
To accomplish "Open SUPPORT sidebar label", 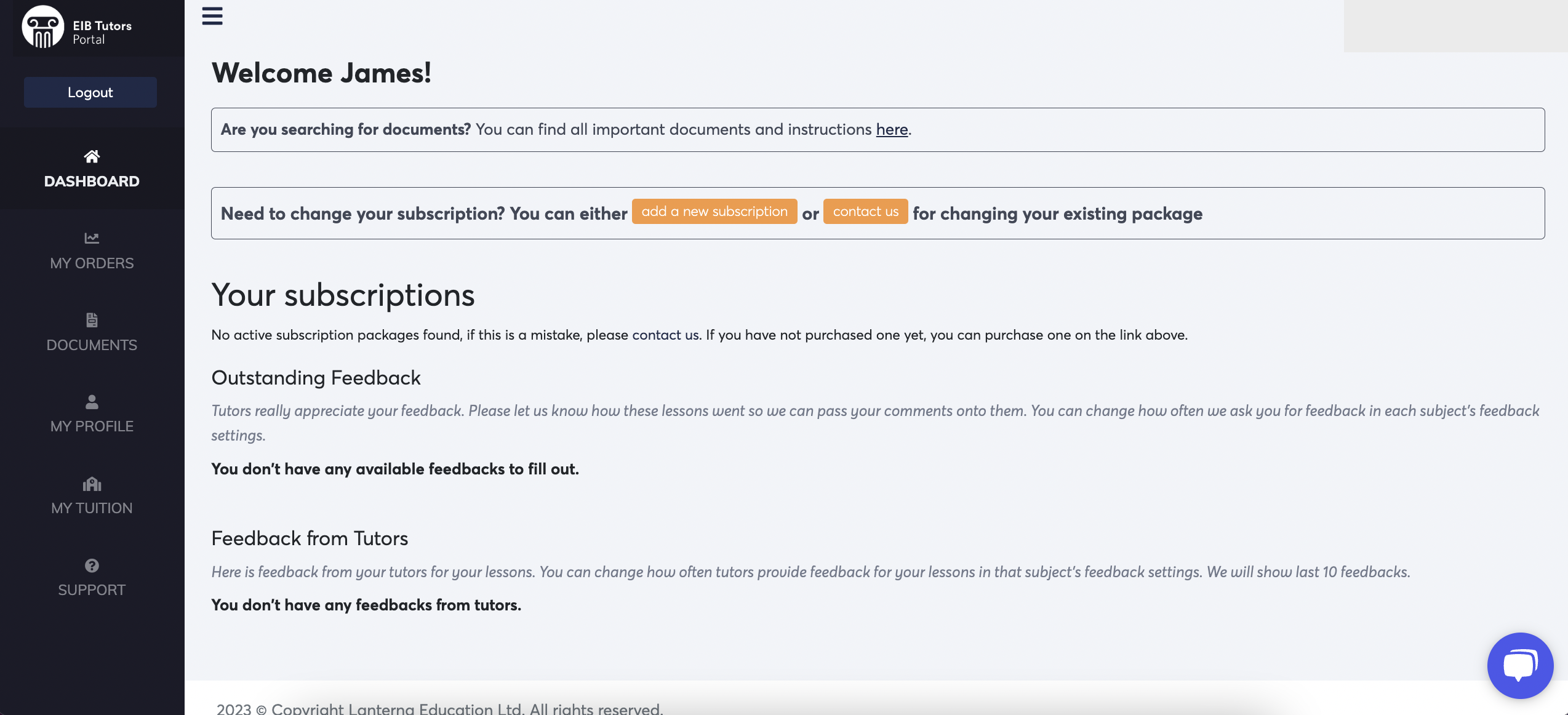I will coord(92,590).
